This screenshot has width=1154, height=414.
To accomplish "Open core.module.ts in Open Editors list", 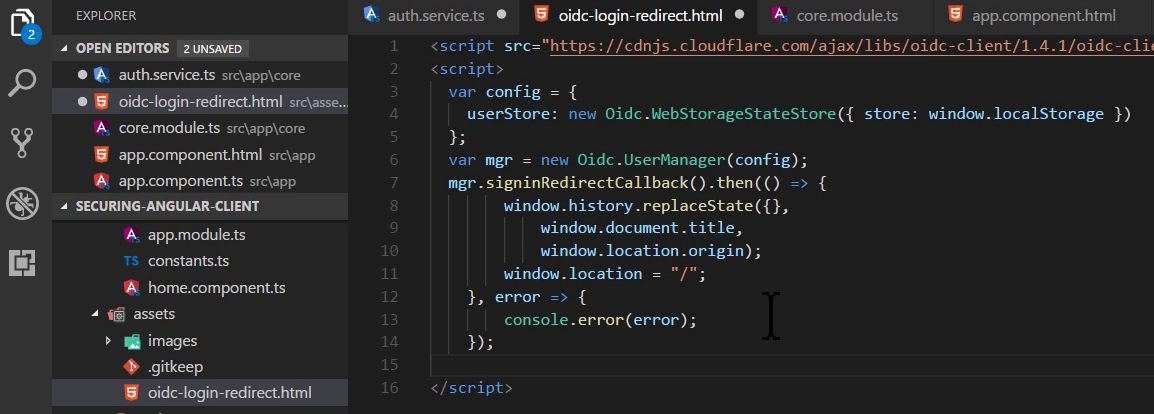I will (200, 128).
